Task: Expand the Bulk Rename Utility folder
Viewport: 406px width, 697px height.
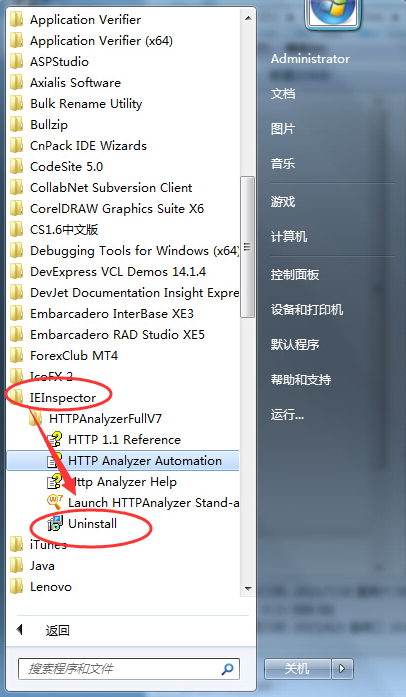Action: pos(86,104)
